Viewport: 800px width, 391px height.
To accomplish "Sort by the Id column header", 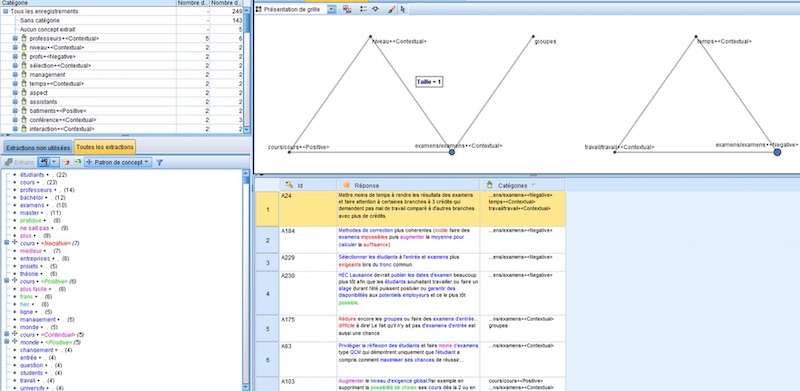I will [x=308, y=185].
